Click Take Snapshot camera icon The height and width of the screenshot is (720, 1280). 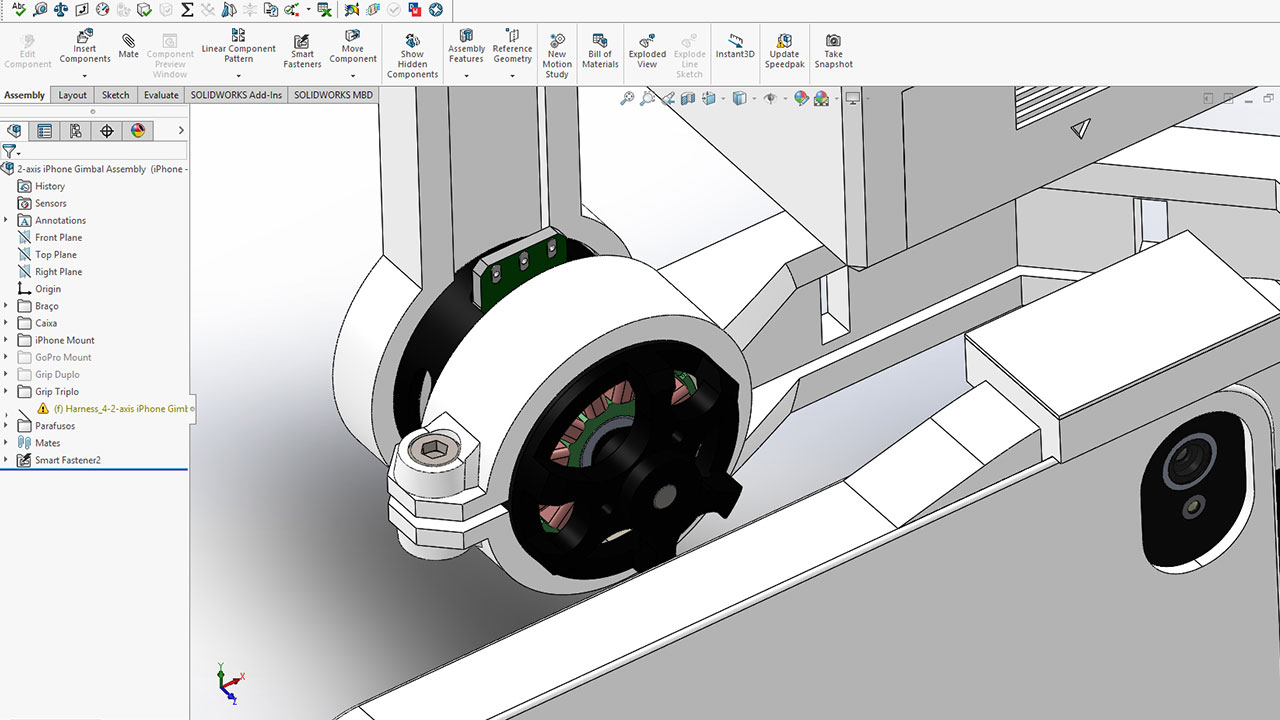[x=833, y=50]
